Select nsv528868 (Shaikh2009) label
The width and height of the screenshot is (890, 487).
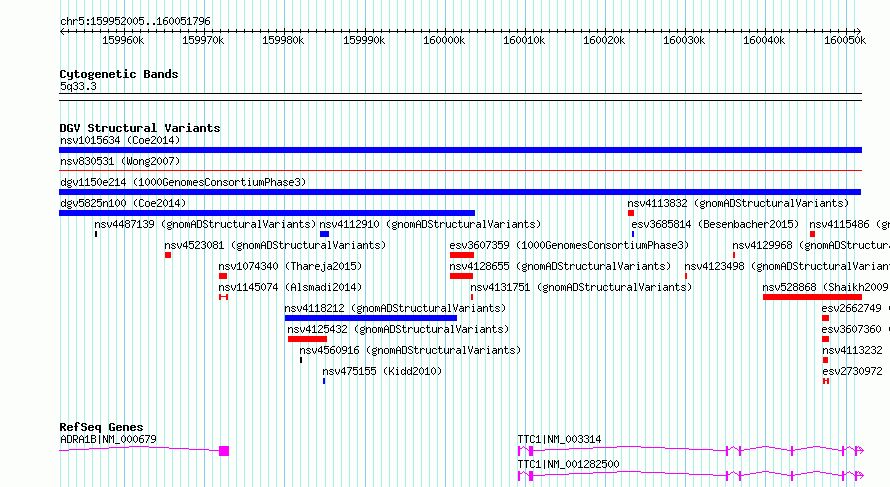coord(826,287)
